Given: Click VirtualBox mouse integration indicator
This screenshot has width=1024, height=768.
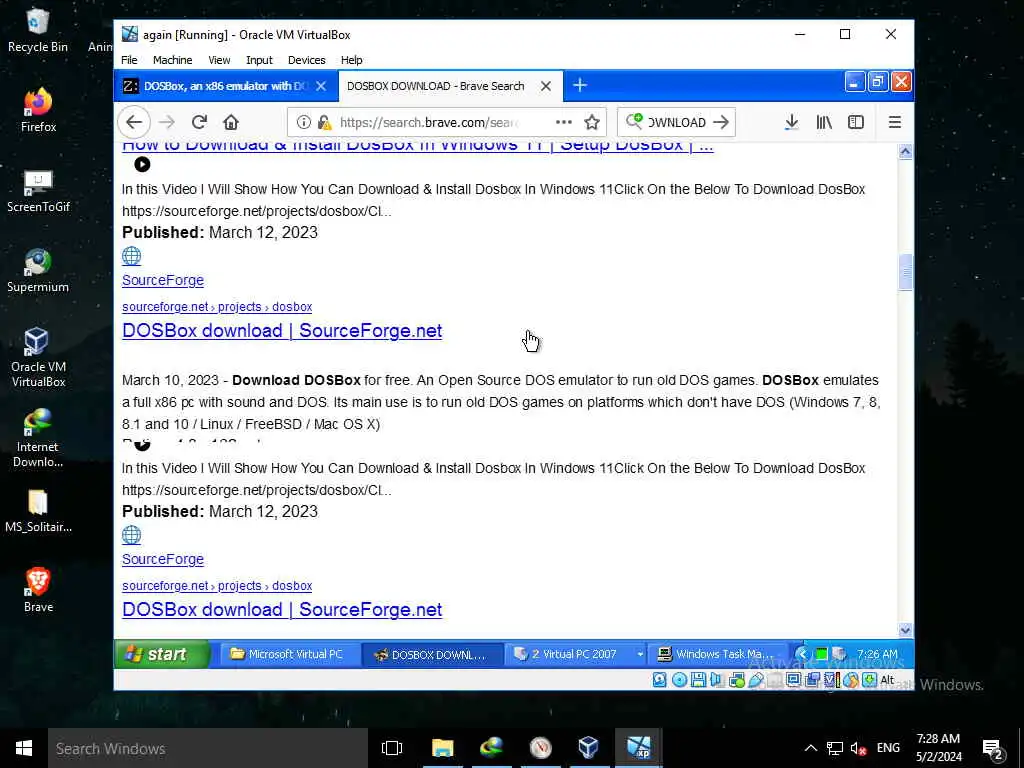Looking at the screenshot, I should point(851,680).
